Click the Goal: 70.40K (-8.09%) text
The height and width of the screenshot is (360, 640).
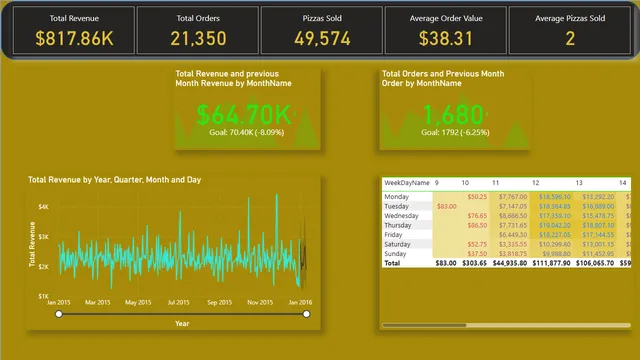tap(247, 132)
